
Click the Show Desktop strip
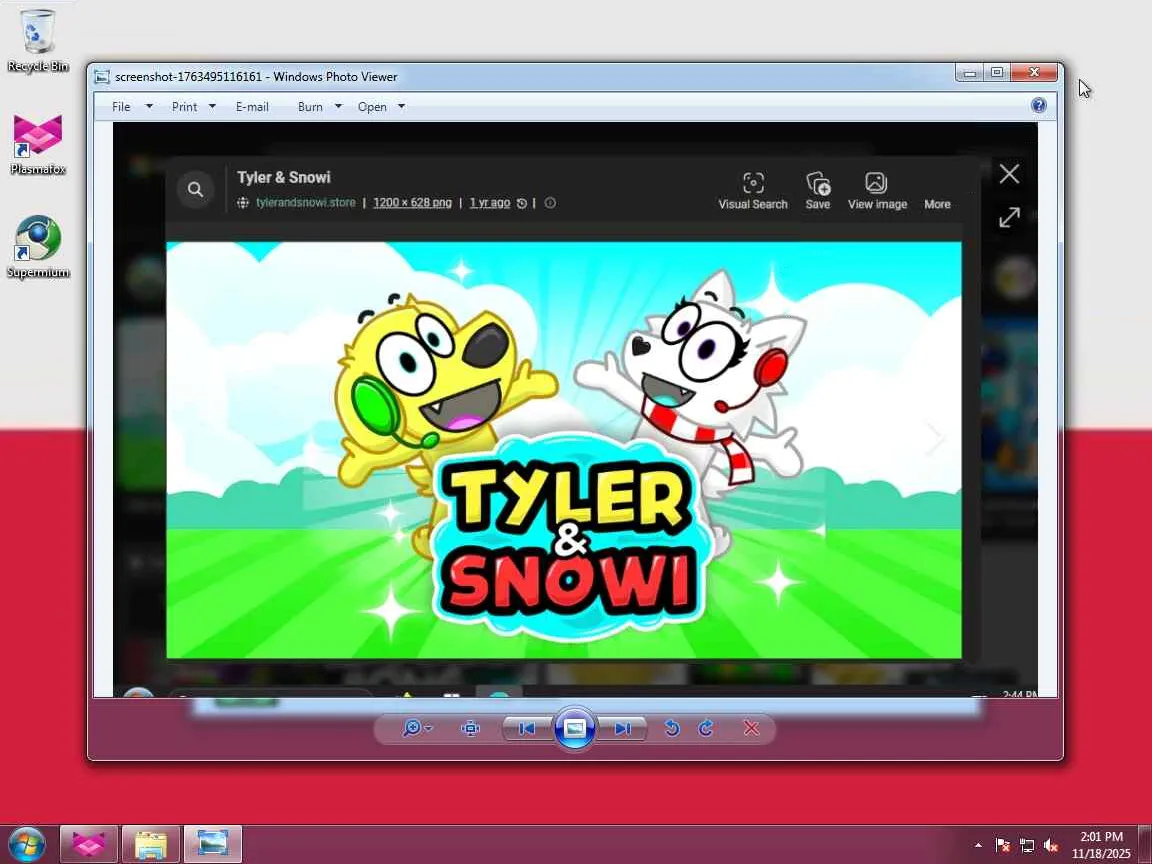(1145, 845)
